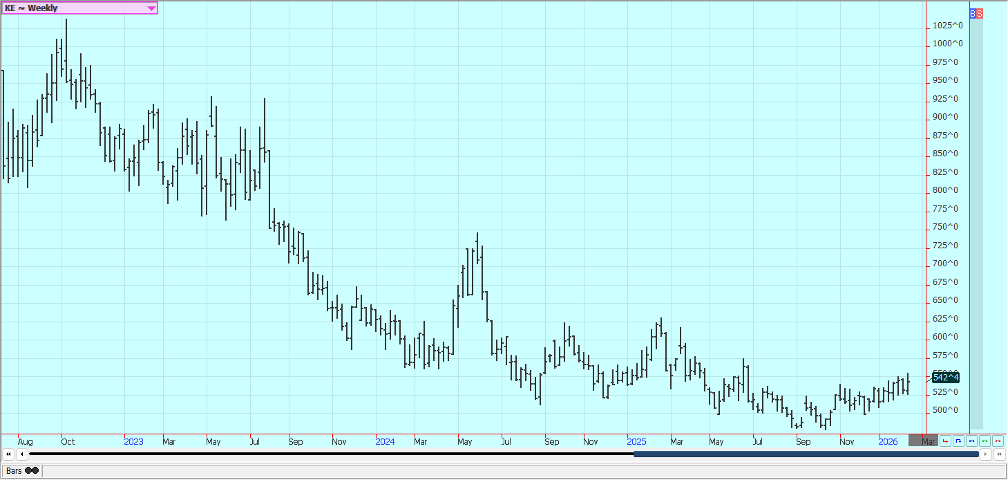The width and height of the screenshot is (1008, 480).
Task: Click the blue B buy button
Action: coord(973,14)
